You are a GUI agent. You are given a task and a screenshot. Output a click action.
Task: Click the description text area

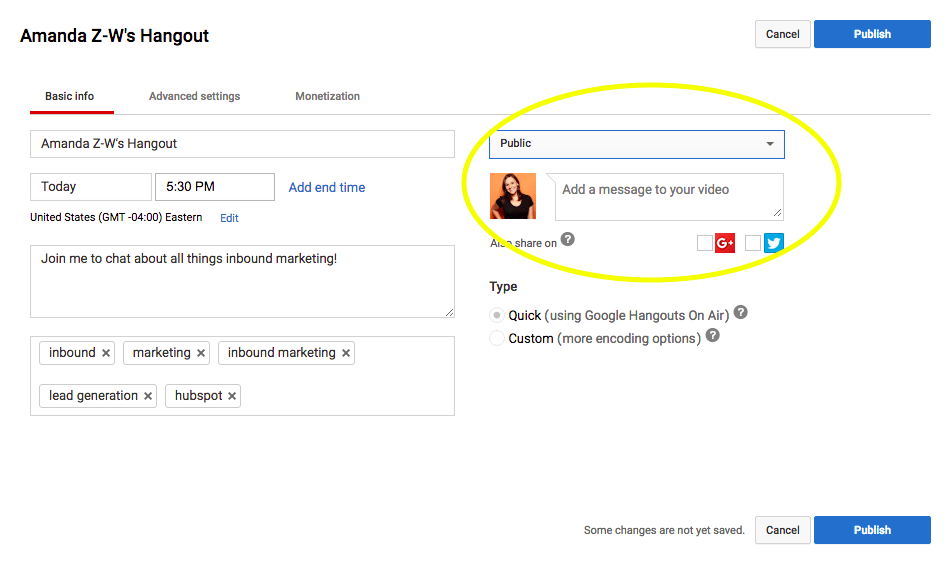click(242, 282)
